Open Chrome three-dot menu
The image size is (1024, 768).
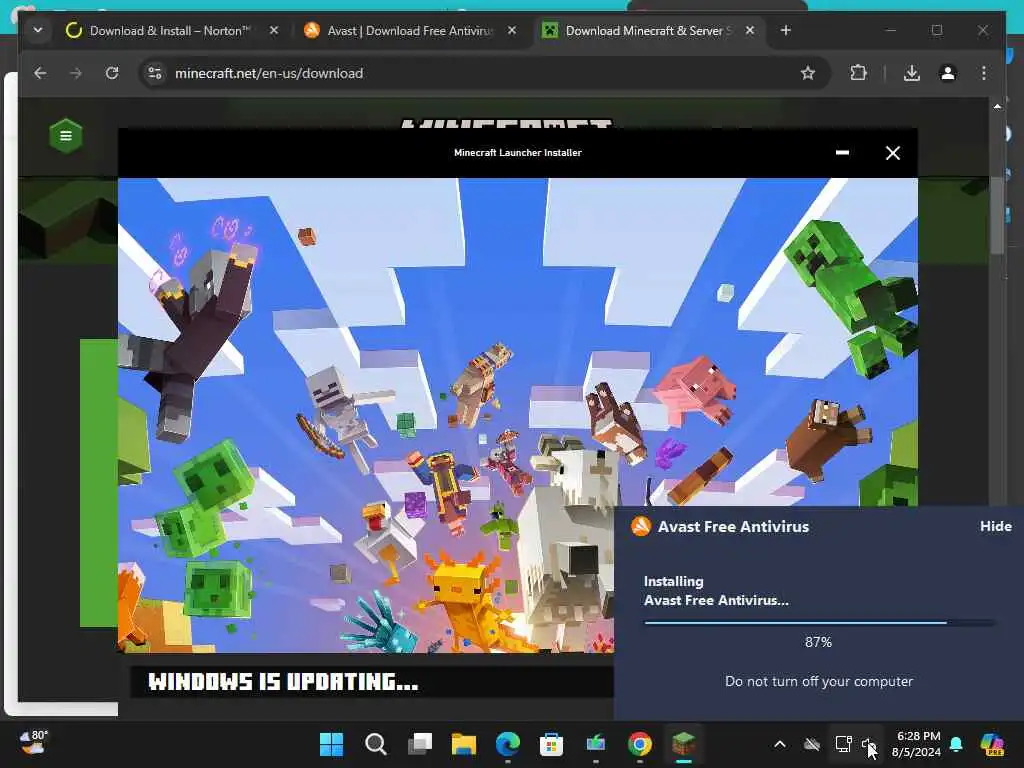point(984,73)
